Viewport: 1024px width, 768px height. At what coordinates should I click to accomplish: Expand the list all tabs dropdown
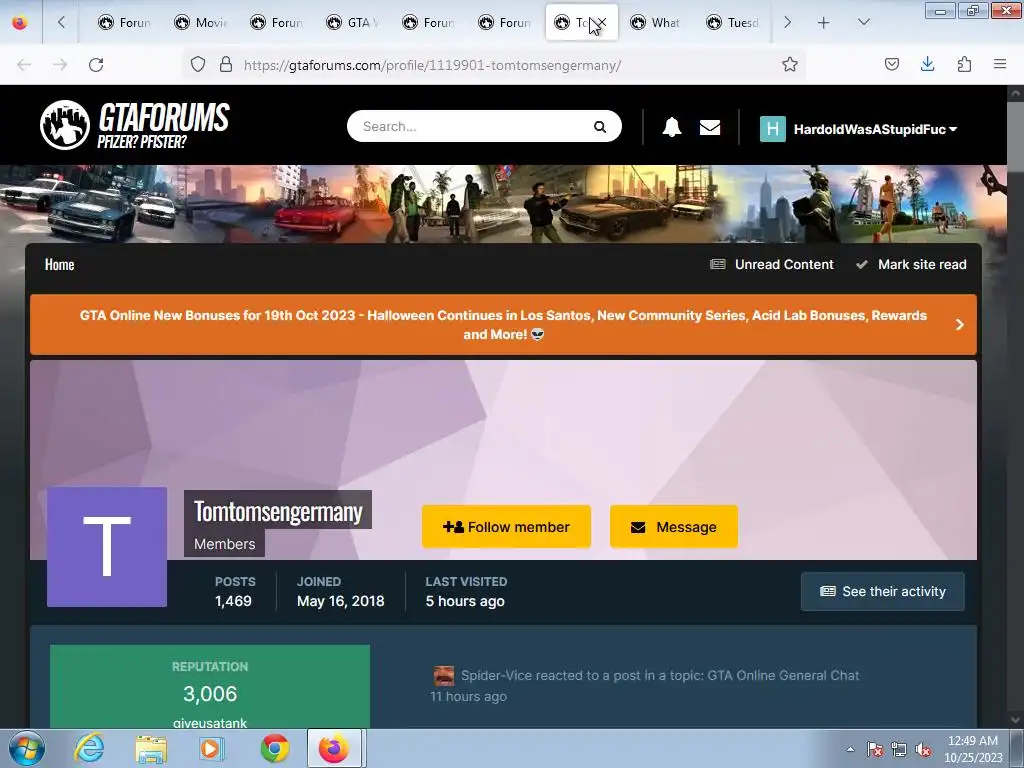[863, 22]
